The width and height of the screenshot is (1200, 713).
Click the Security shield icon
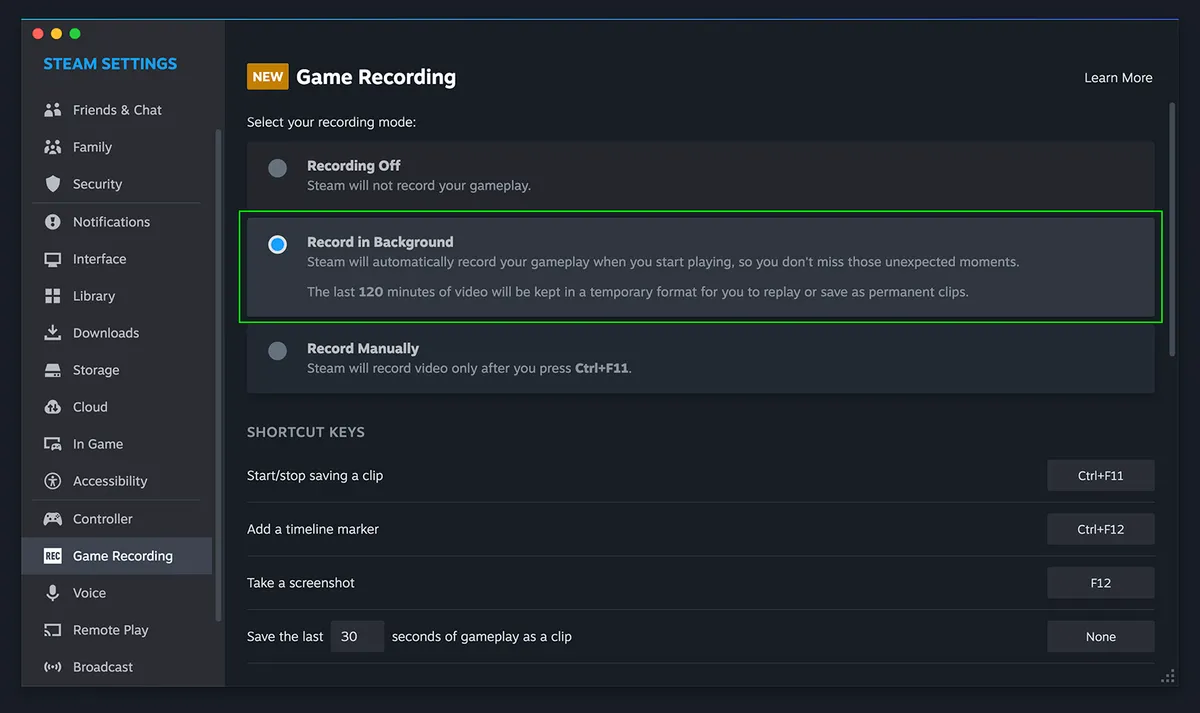click(53, 184)
